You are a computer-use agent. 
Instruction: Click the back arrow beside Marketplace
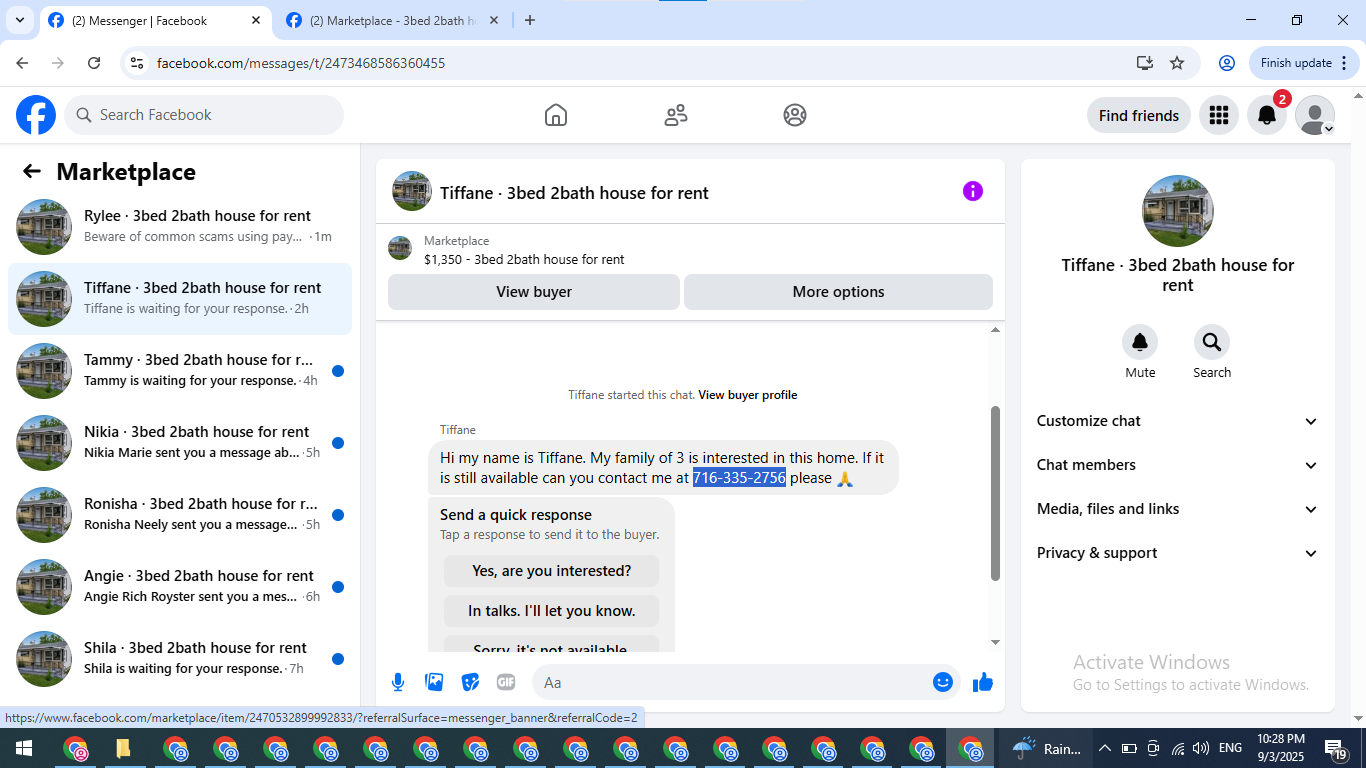(32, 171)
